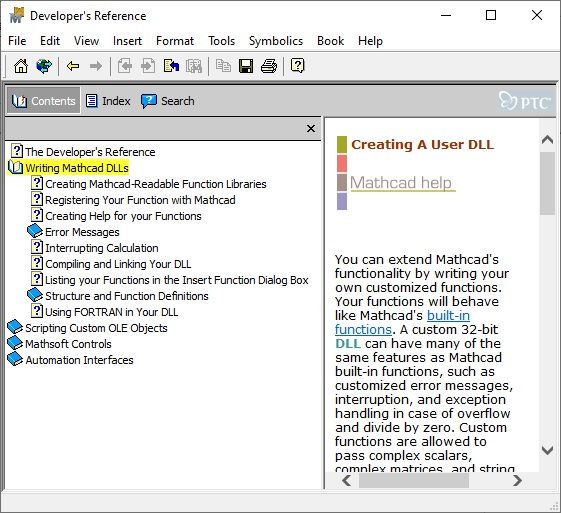Click the book icon beside Structure and Function Definitions

(35, 295)
